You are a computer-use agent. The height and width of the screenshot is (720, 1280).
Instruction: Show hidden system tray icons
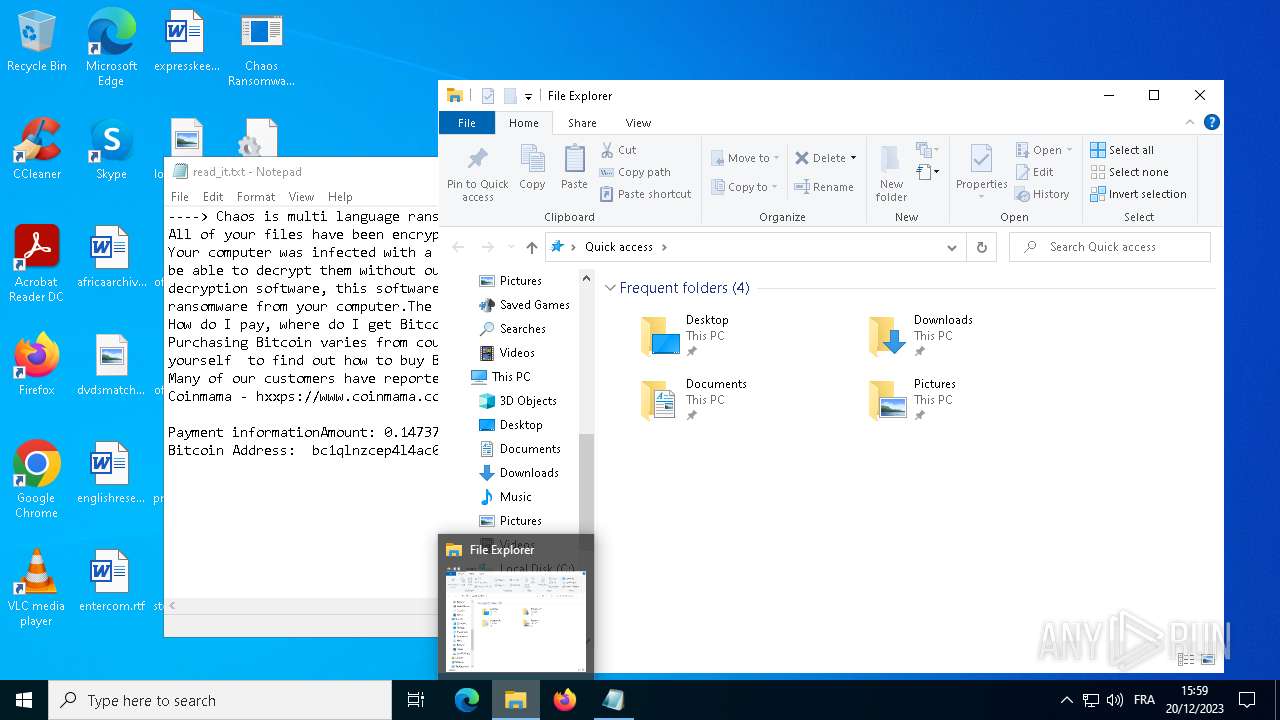click(1066, 700)
